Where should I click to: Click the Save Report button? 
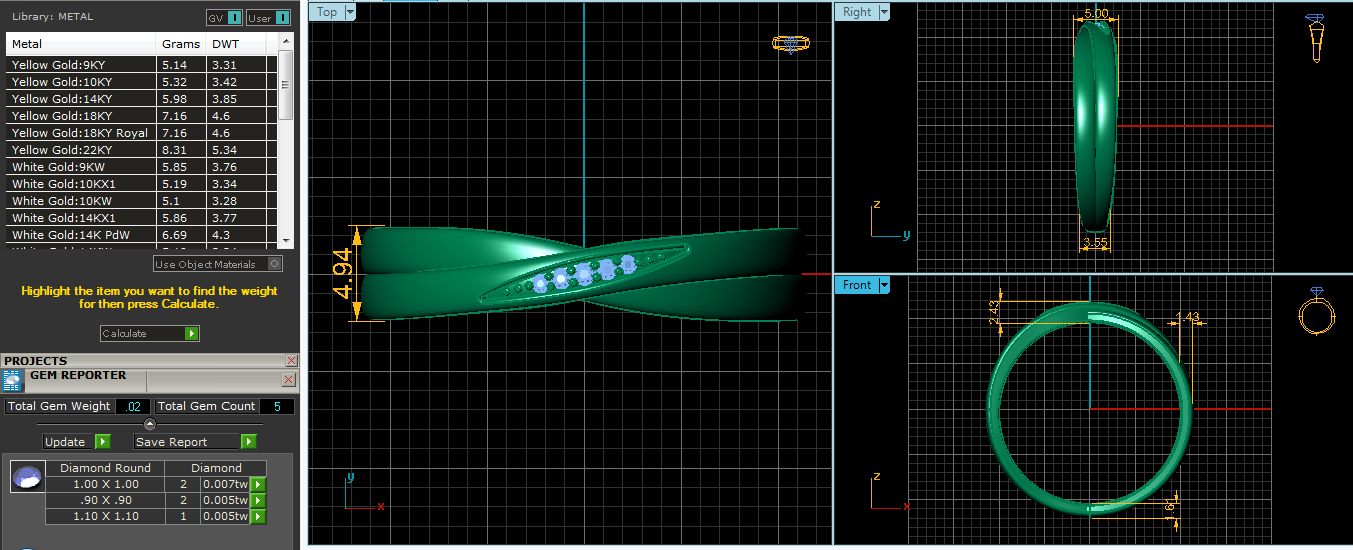(195, 441)
